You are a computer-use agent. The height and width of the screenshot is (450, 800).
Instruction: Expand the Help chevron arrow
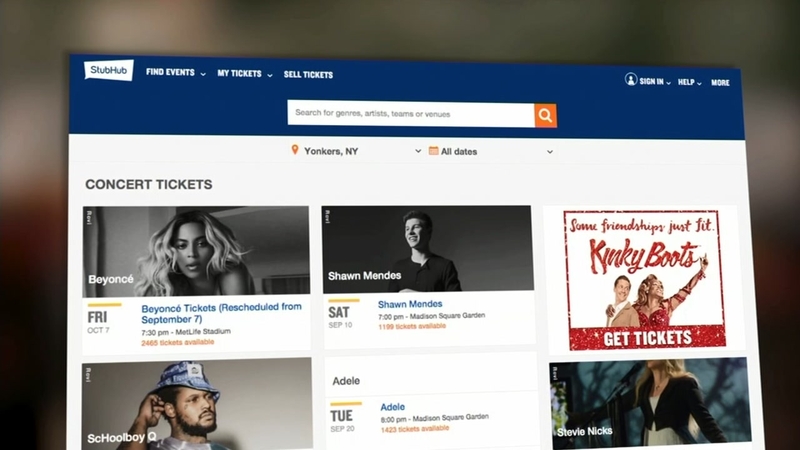coord(699,83)
